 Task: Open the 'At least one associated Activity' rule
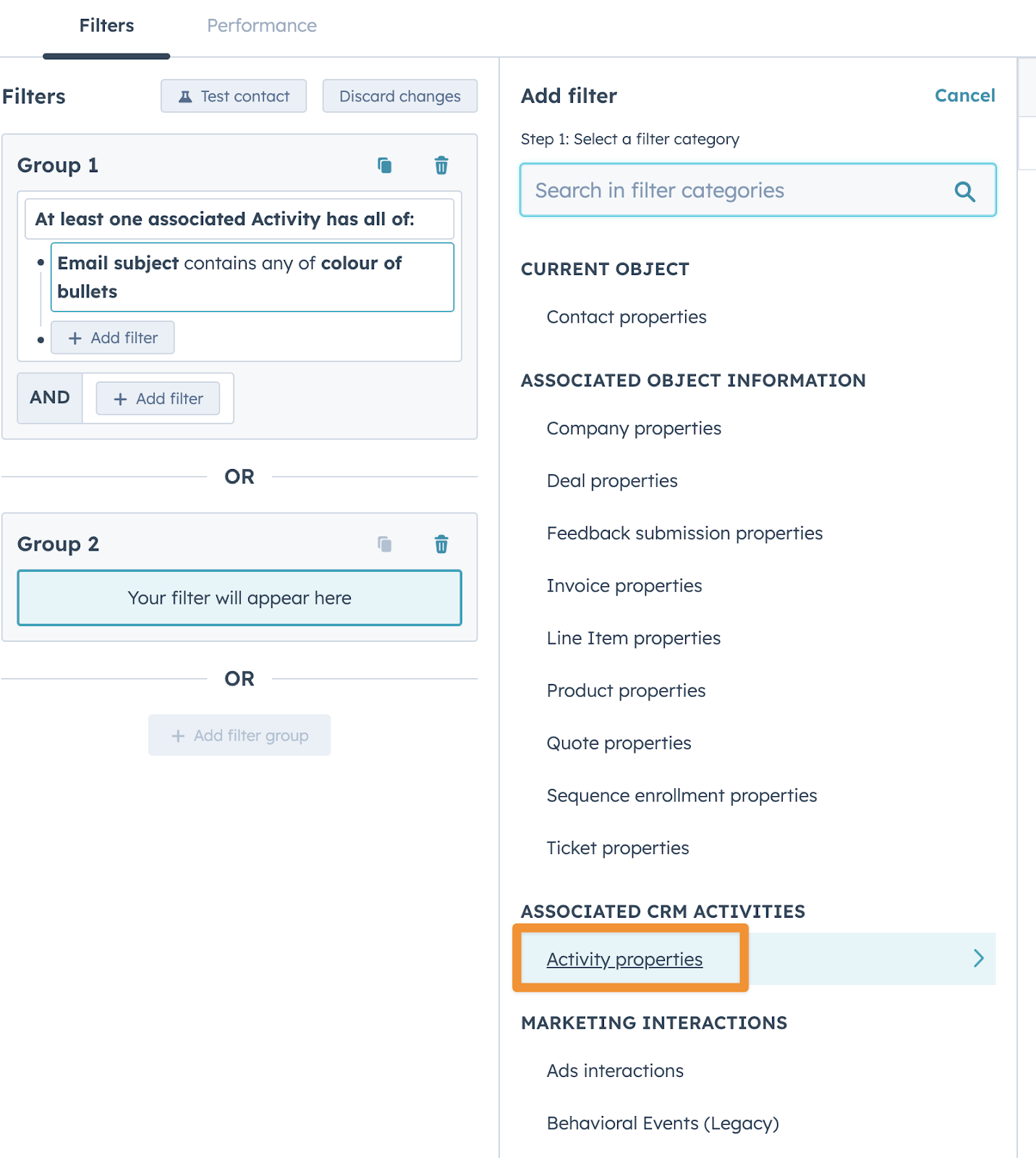click(x=239, y=219)
